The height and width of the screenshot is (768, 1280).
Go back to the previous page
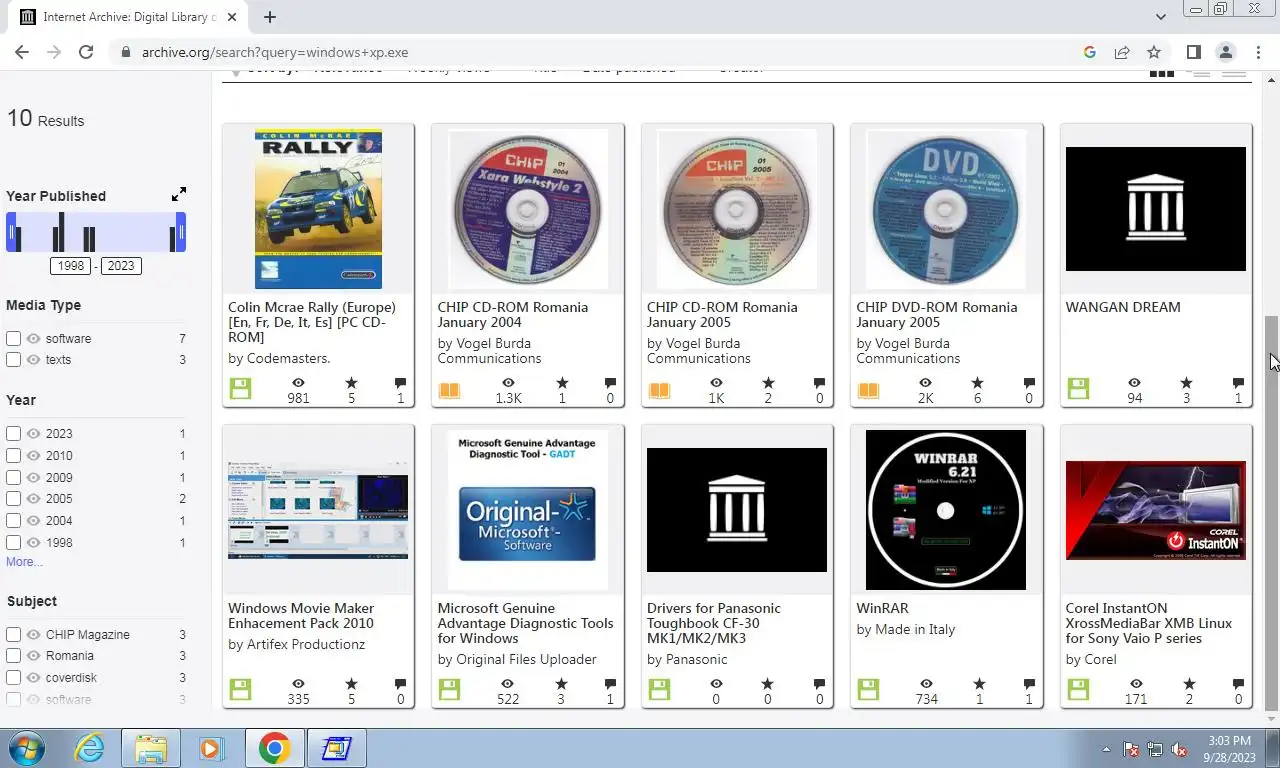point(22,52)
